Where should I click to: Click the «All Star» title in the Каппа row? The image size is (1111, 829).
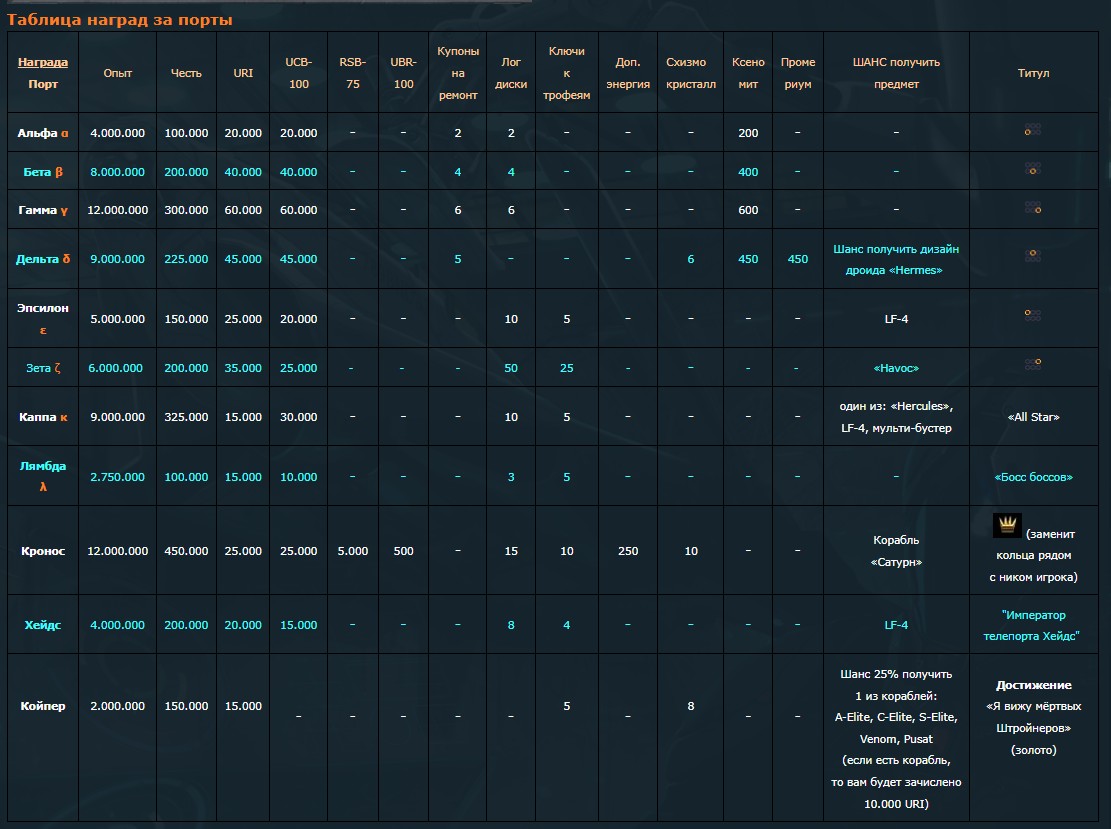coord(1033,417)
